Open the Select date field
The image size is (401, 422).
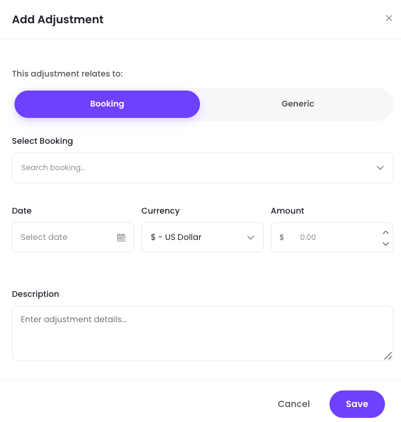pyautogui.click(x=73, y=237)
